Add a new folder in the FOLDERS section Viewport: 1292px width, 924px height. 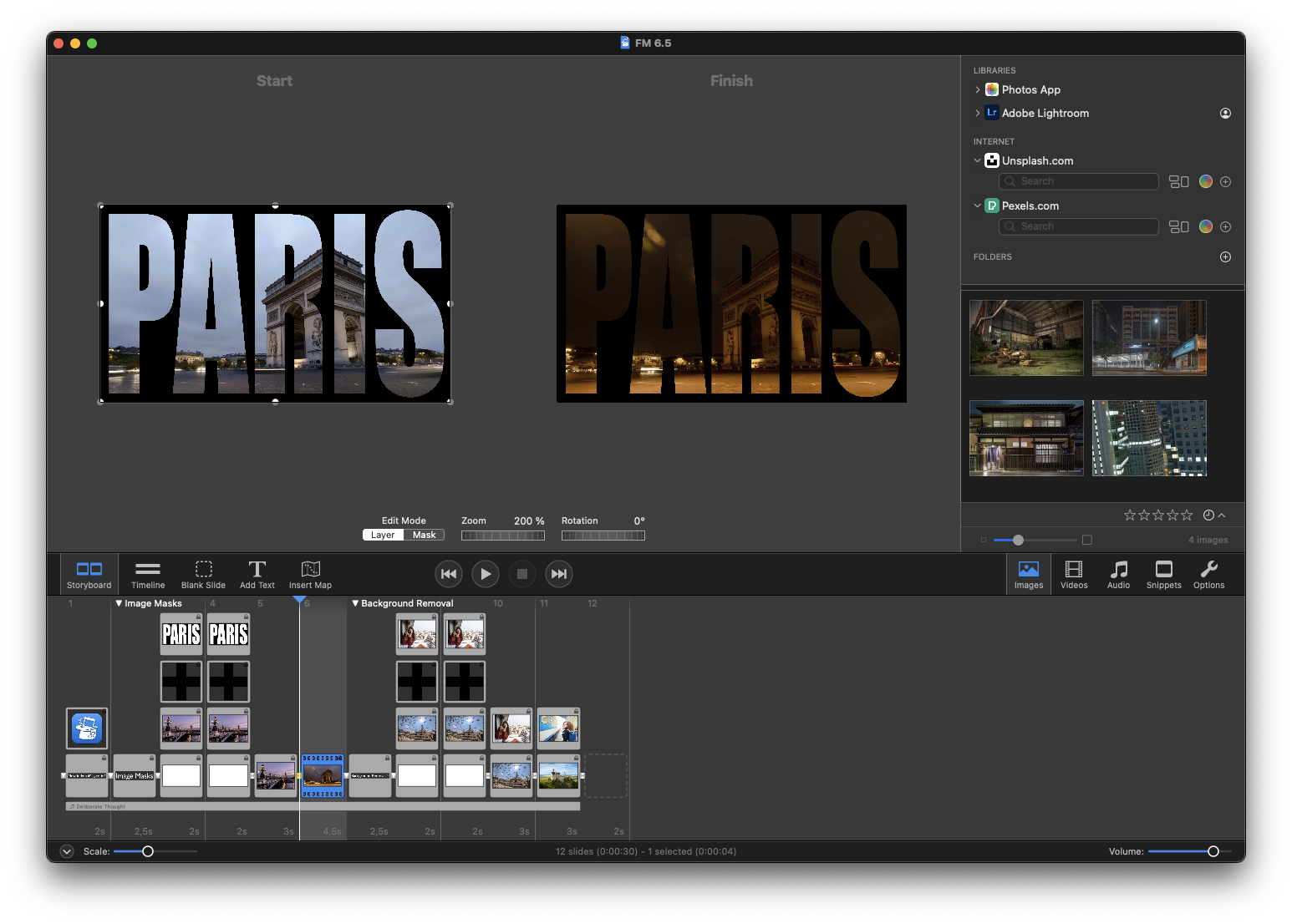pyautogui.click(x=1225, y=257)
